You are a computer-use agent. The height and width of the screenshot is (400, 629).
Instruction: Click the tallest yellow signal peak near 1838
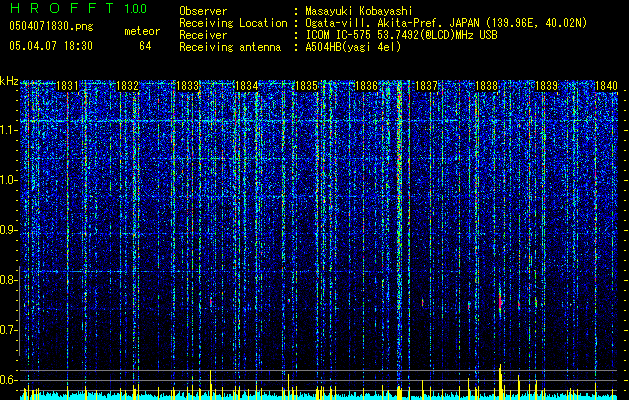tap(500, 381)
